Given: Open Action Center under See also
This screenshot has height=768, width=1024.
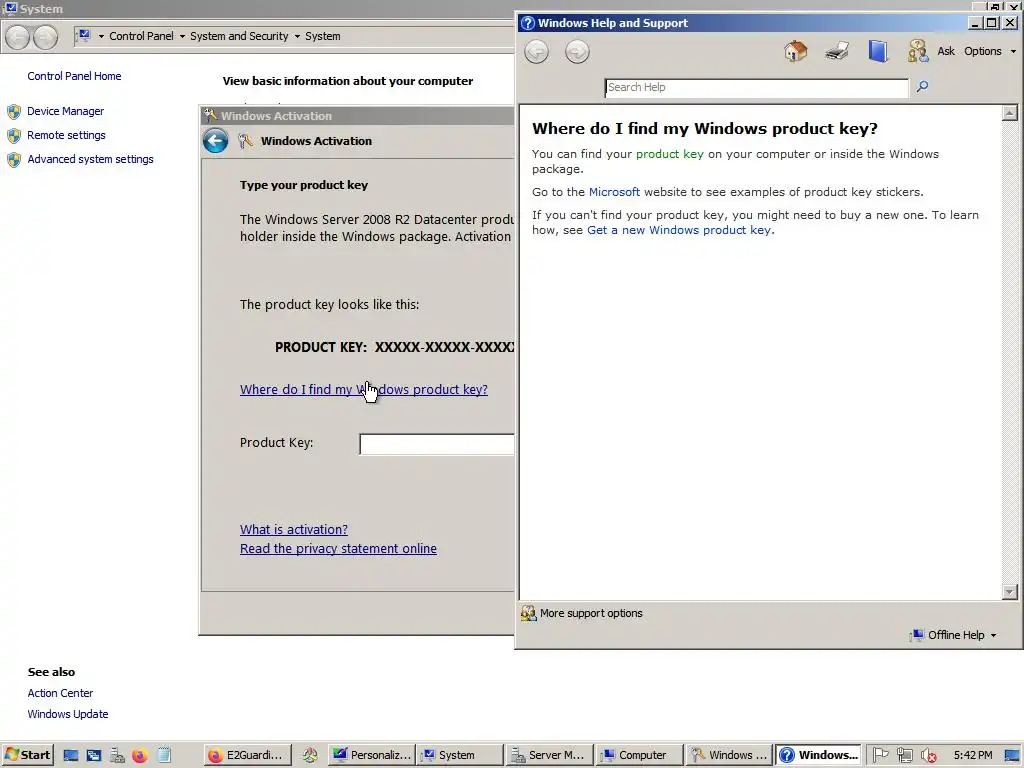Looking at the screenshot, I should click(60, 693).
